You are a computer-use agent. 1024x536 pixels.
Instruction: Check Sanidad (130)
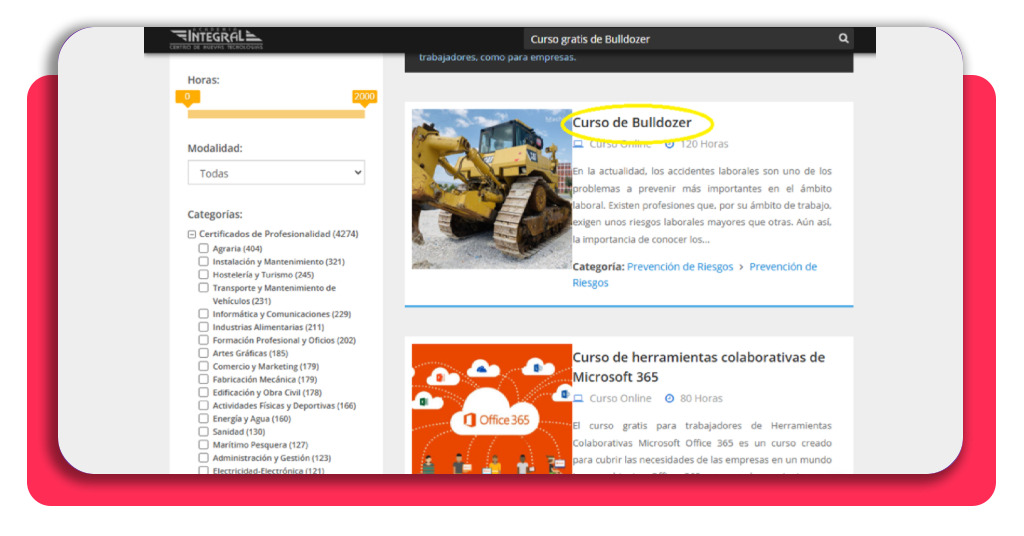pyautogui.click(x=204, y=432)
